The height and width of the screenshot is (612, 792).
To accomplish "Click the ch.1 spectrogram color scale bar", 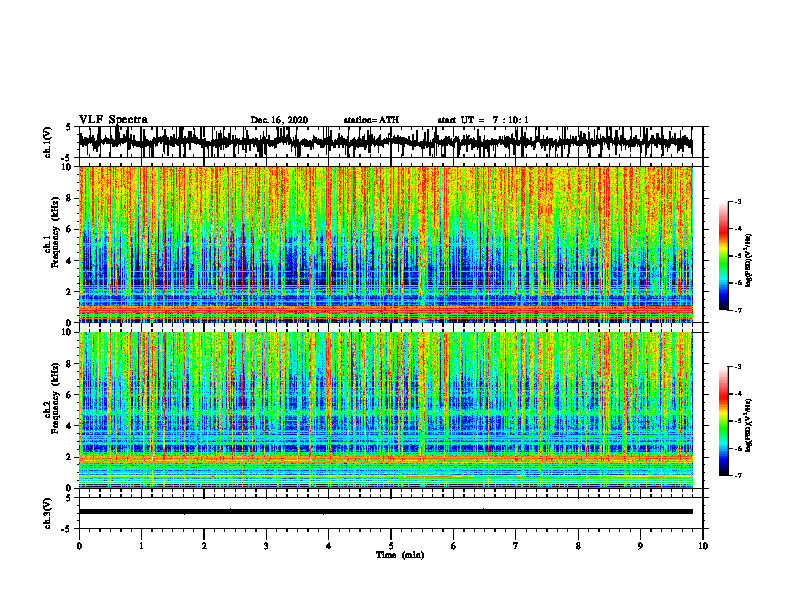I will (x=723, y=256).
